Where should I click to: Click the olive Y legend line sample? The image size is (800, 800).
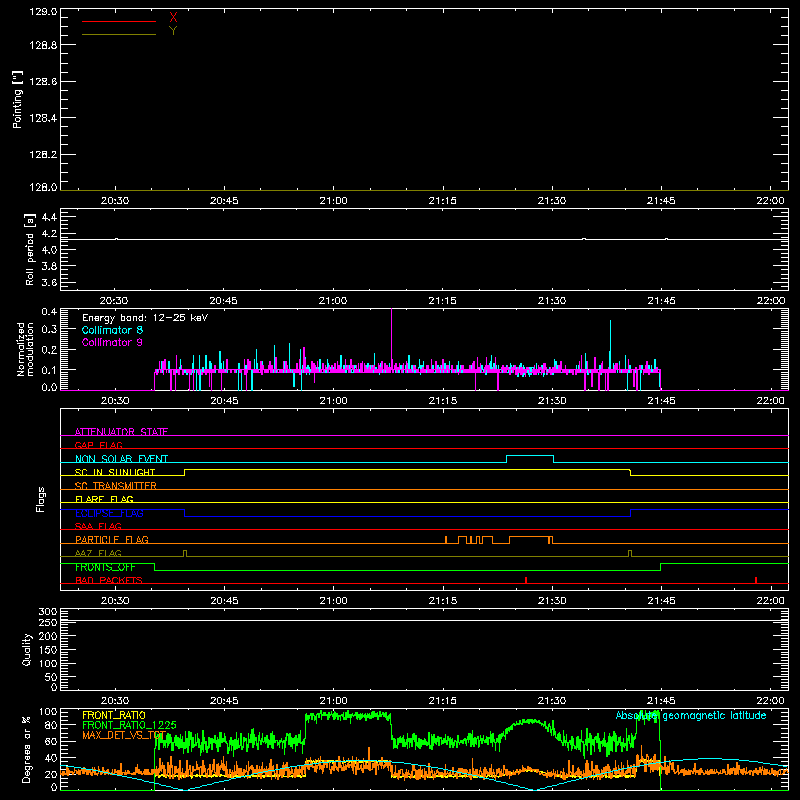point(119,34)
